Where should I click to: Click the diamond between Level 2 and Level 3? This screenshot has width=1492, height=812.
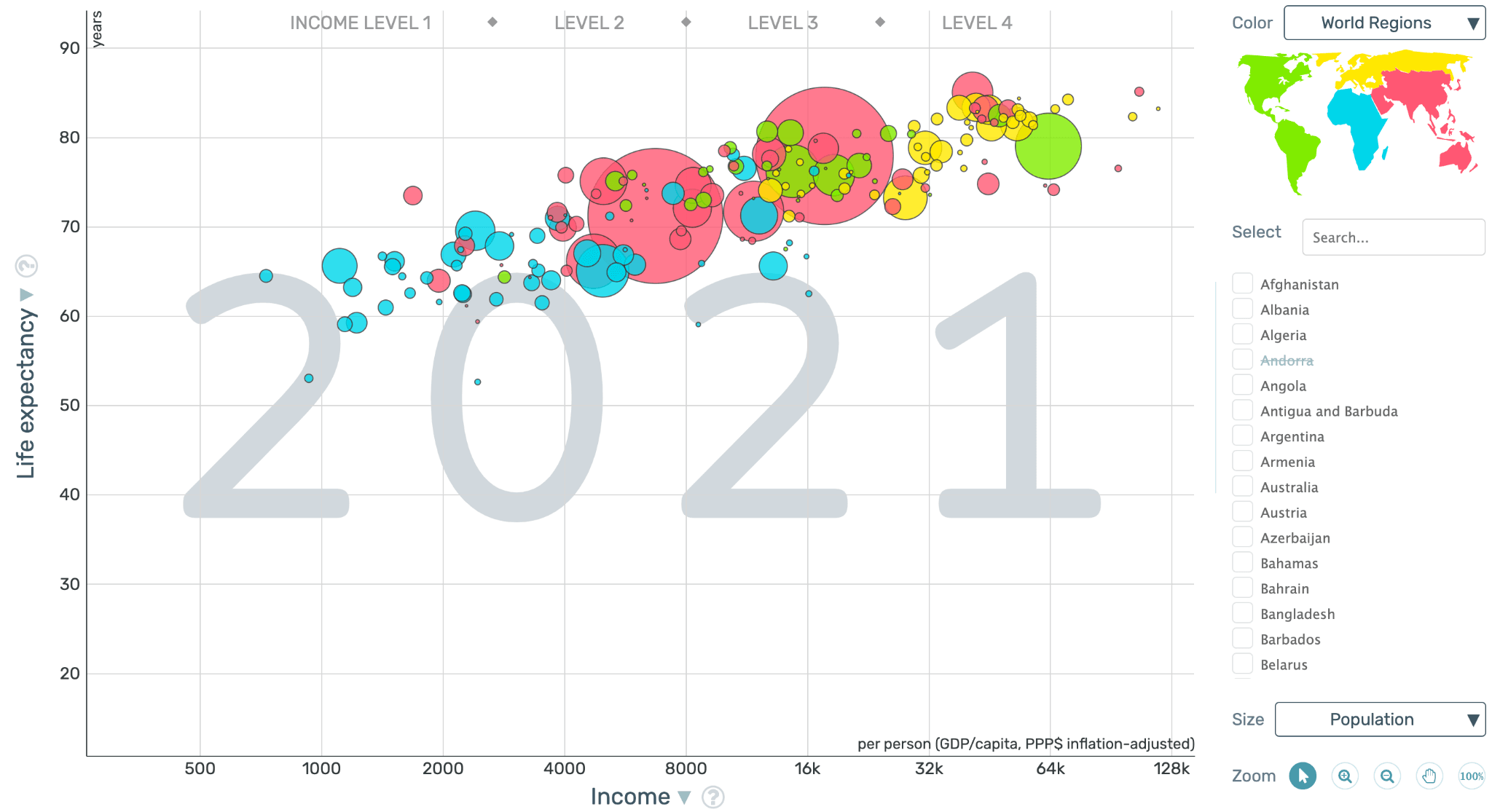click(686, 22)
